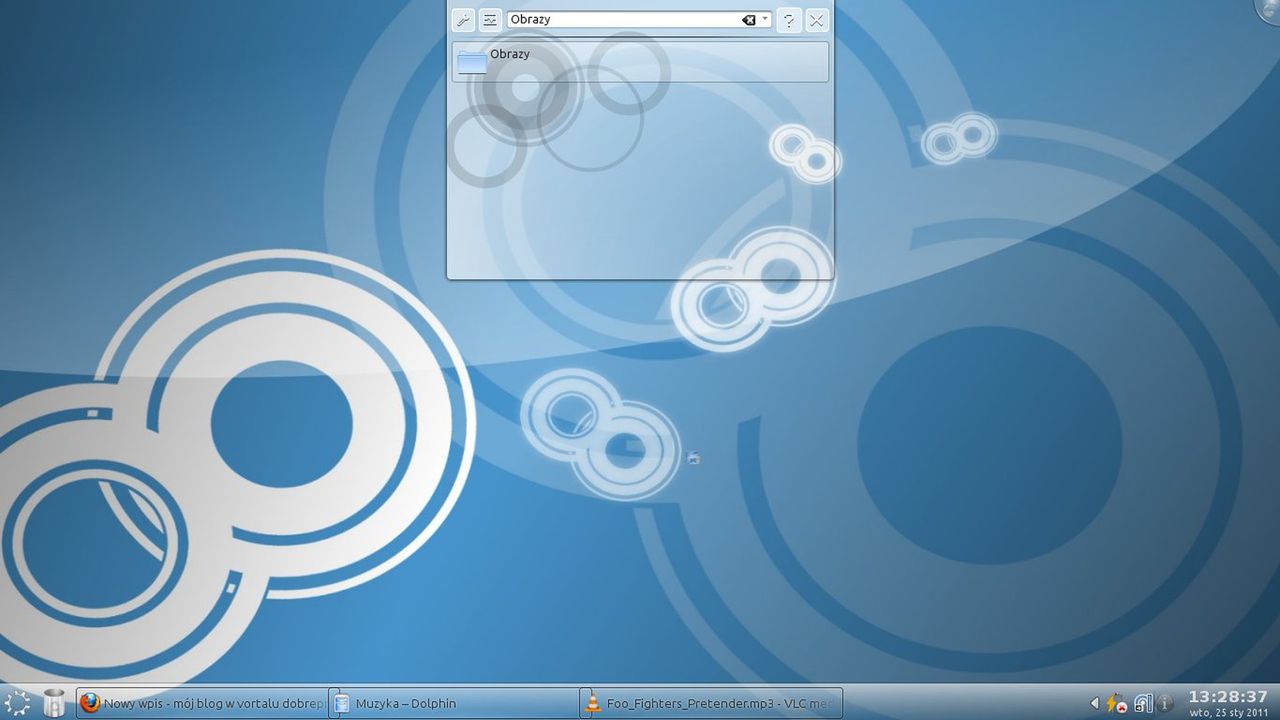
Task: Open the trash in the panel
Action: pyautogui.click(x=54, y=703)
